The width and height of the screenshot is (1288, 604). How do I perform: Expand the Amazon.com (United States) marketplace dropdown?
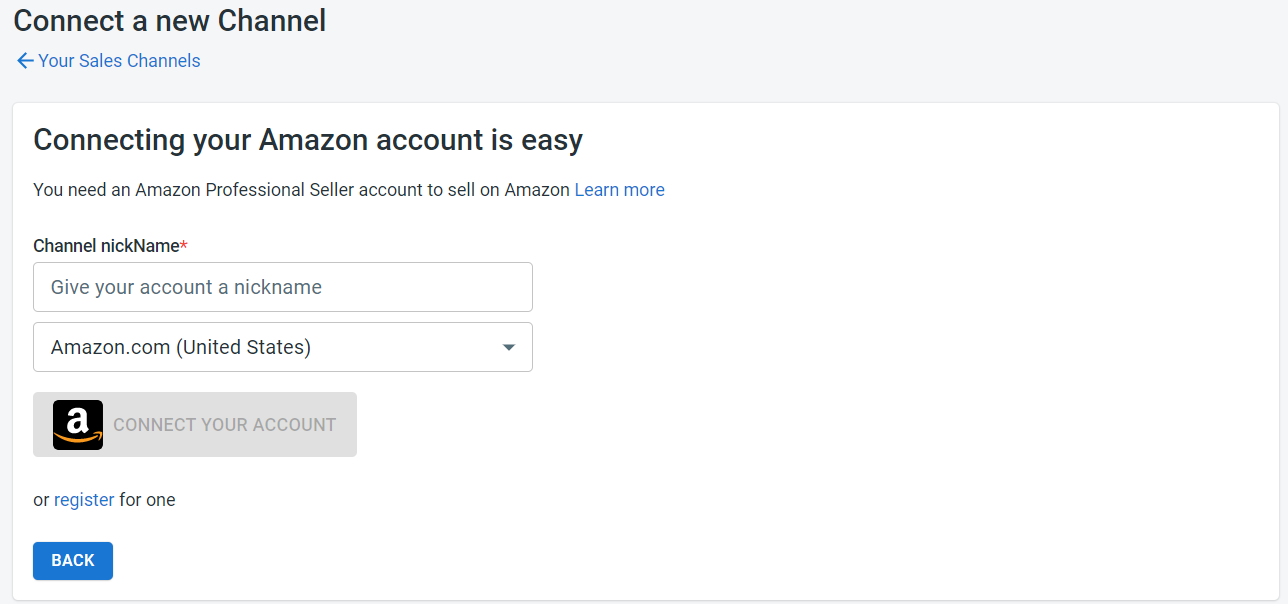click(x=283, y=347)
